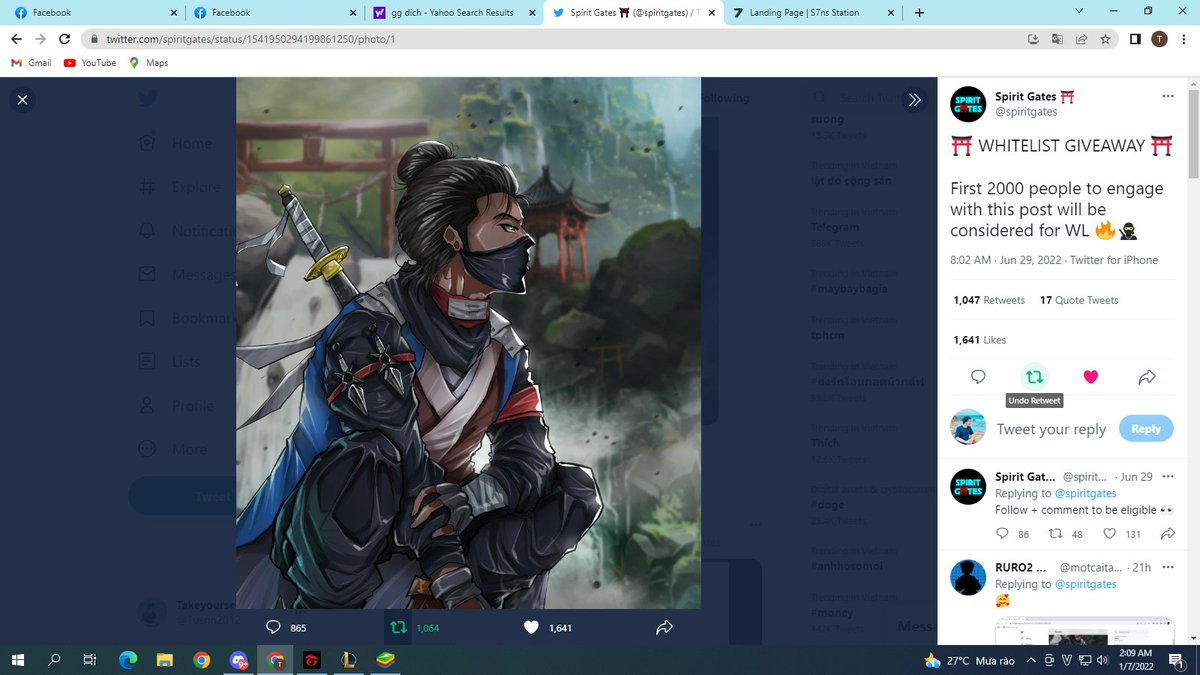Go back to previous page
1200x675 pixels.
click(x=16, y=39)
